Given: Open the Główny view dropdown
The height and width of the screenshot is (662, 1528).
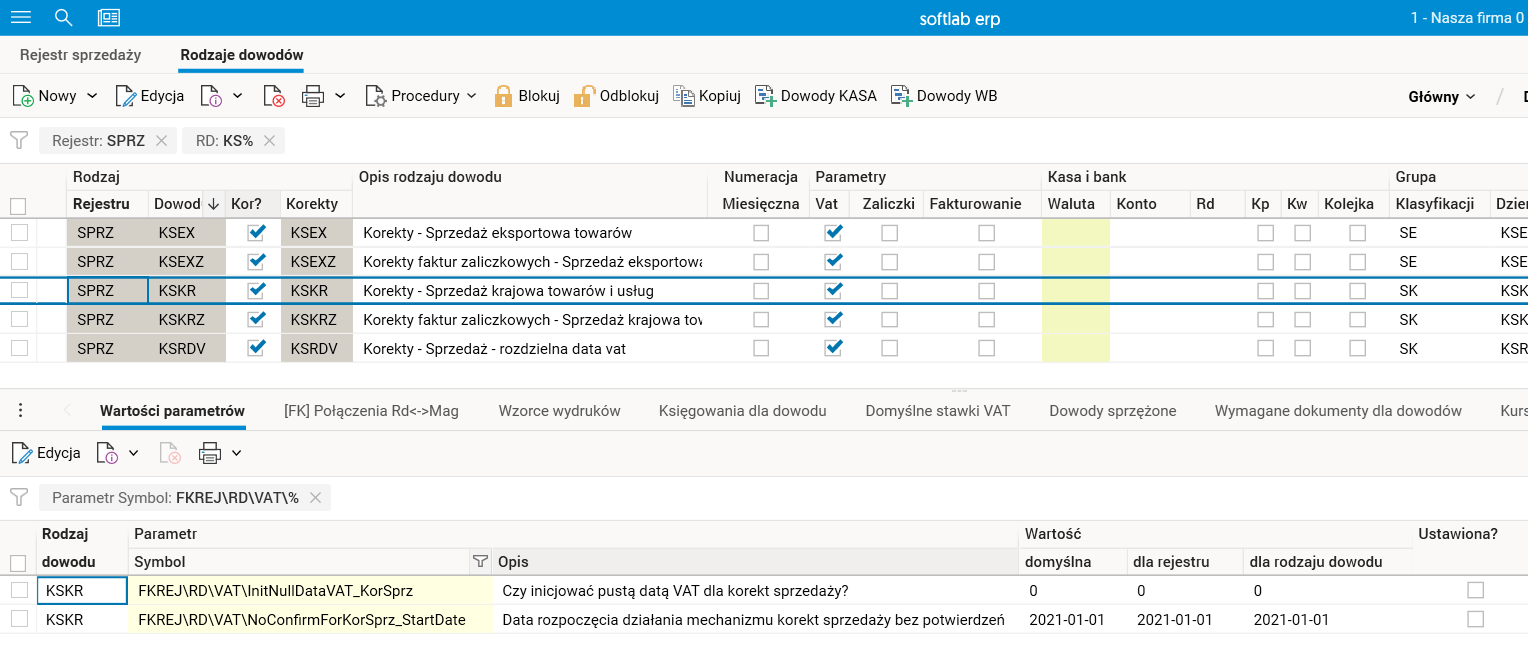Looking at the screenshot, I should 1441,97.
